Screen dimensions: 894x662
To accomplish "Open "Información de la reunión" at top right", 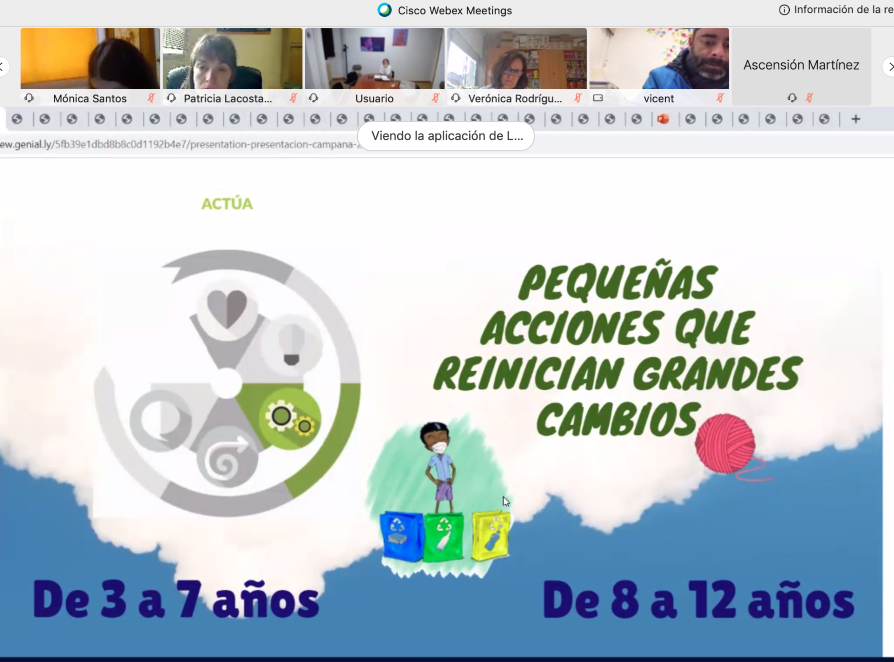I will point(836,10).
